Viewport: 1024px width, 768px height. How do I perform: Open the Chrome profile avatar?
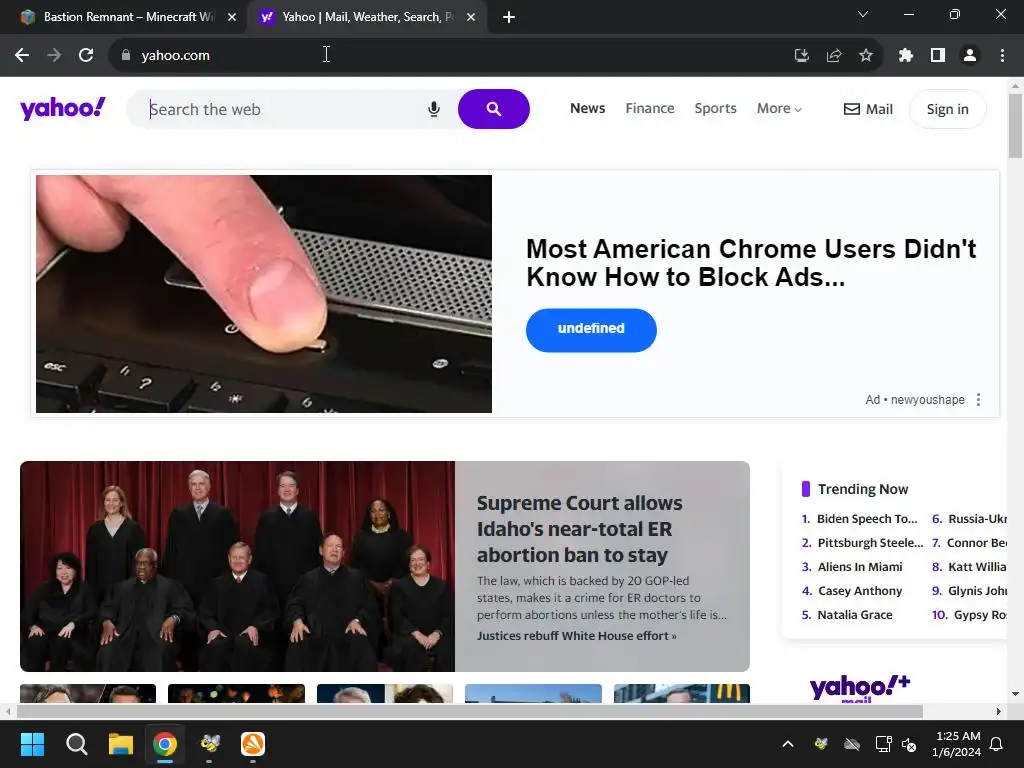tap(970, 56)
